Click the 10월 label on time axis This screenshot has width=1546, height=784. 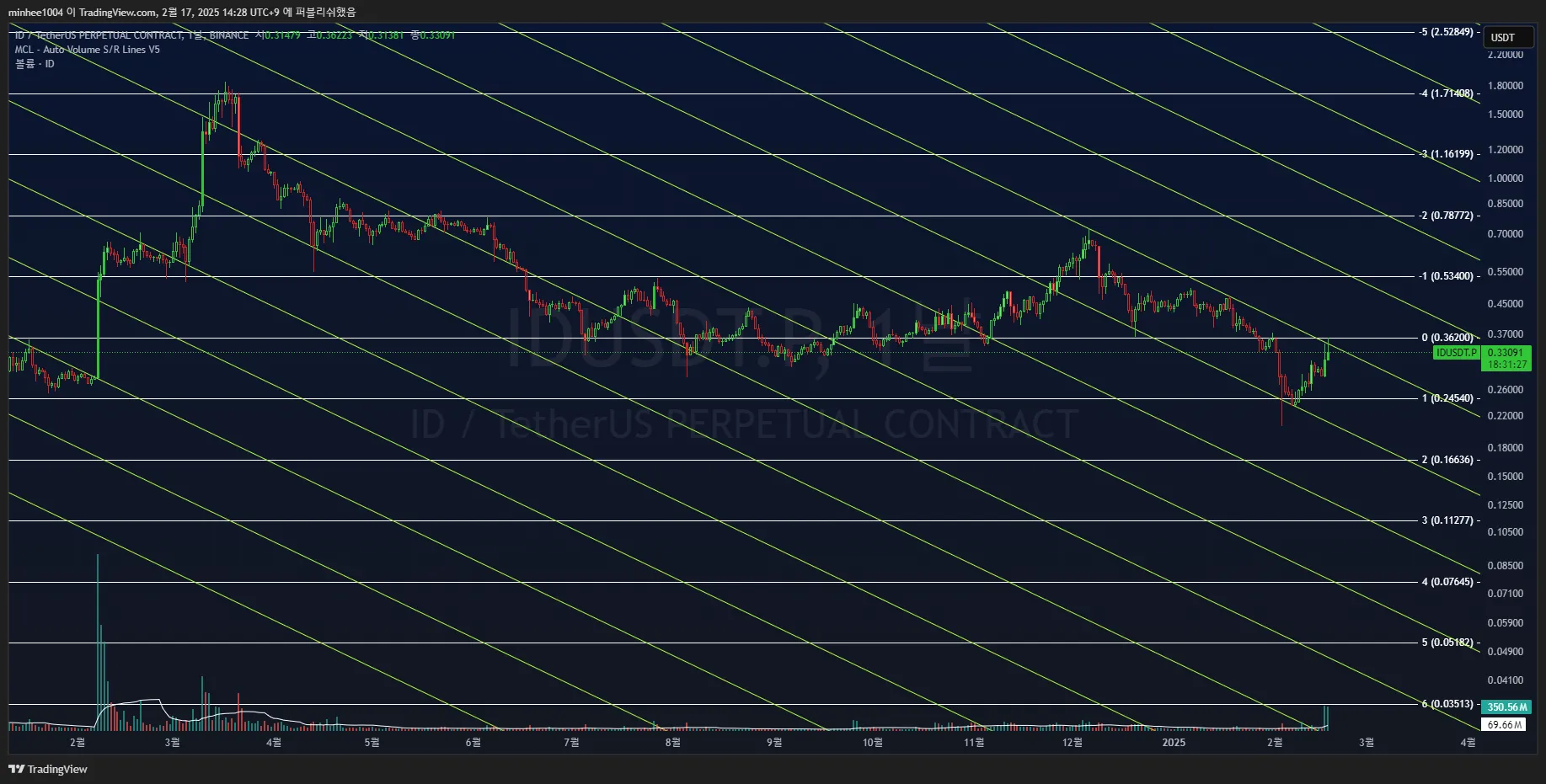(x=873, y=742)
